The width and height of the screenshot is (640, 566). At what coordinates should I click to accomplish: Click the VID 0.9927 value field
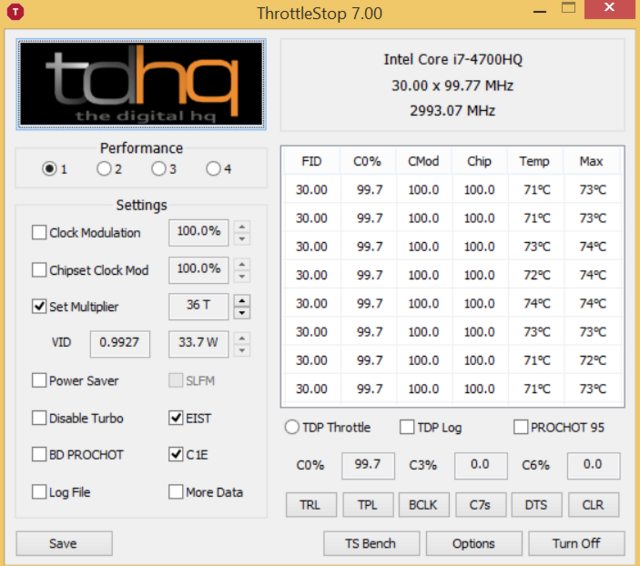coord(120,344)
